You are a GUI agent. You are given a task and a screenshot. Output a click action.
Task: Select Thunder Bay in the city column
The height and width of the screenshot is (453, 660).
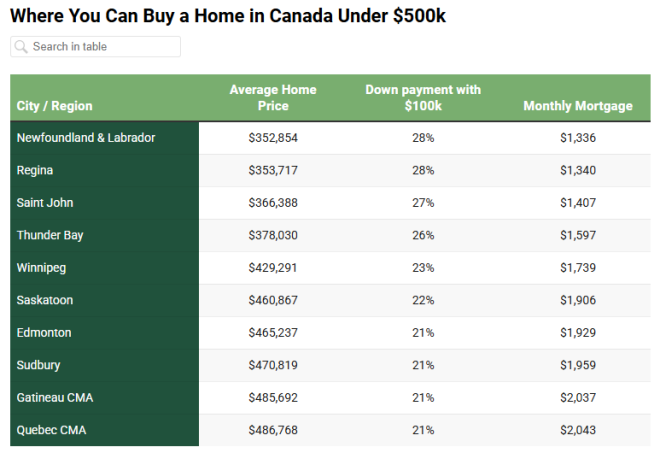point(50,236)
